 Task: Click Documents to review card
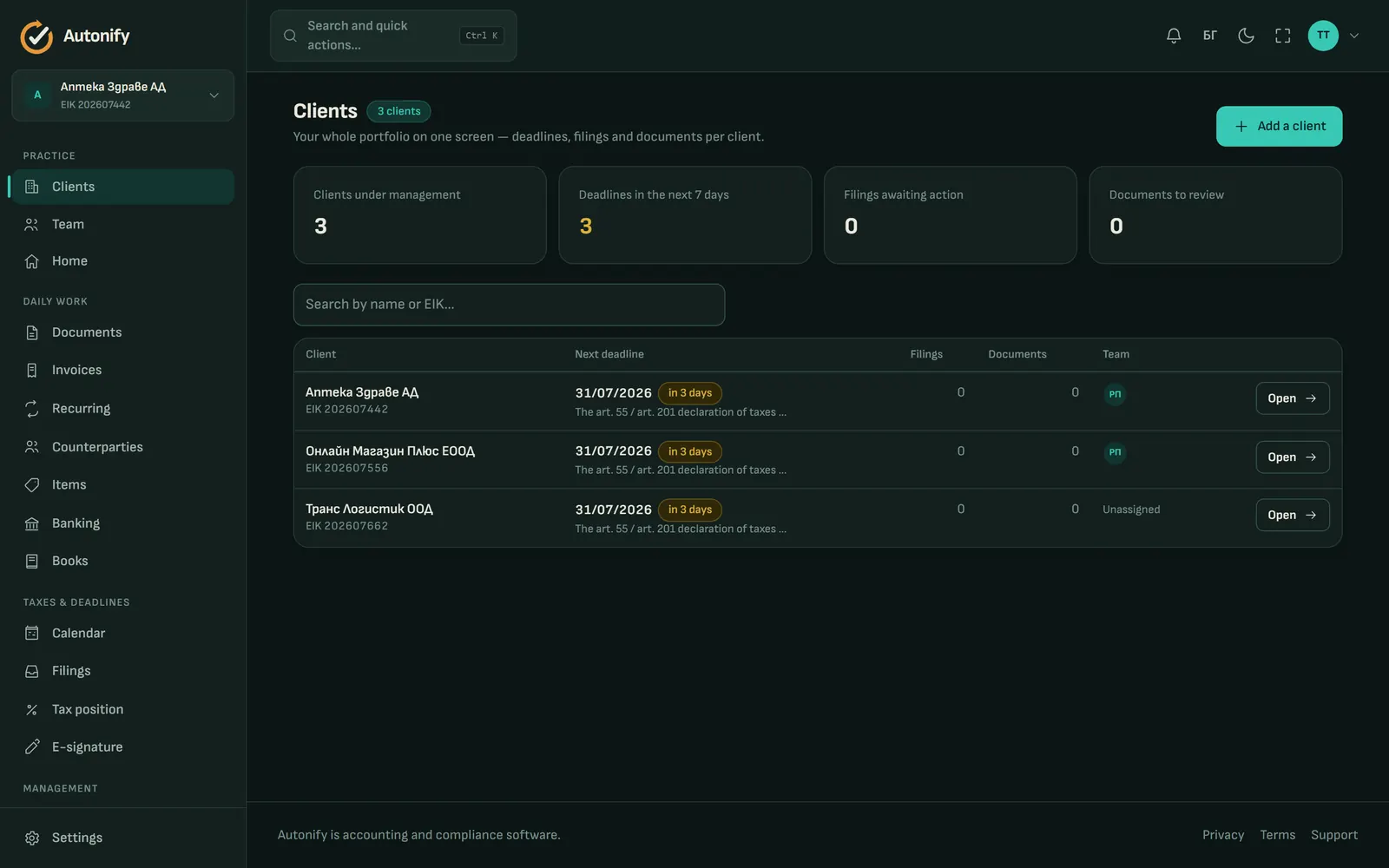[1215, 215]
